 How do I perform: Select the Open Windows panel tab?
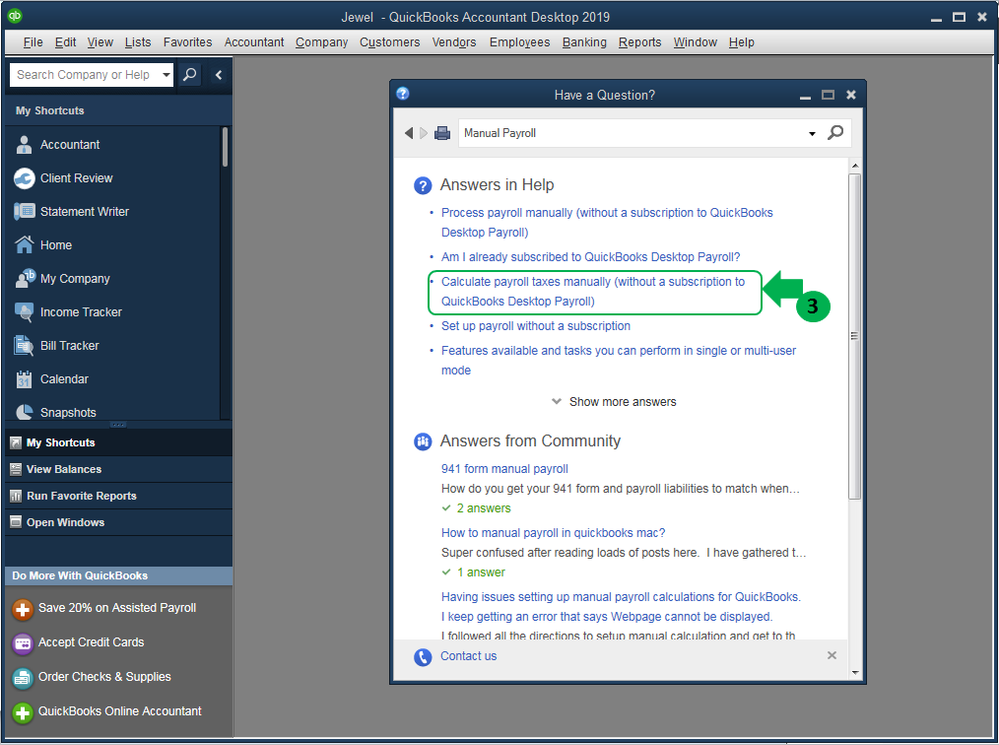pyautogui.click(x=119, y=522)
